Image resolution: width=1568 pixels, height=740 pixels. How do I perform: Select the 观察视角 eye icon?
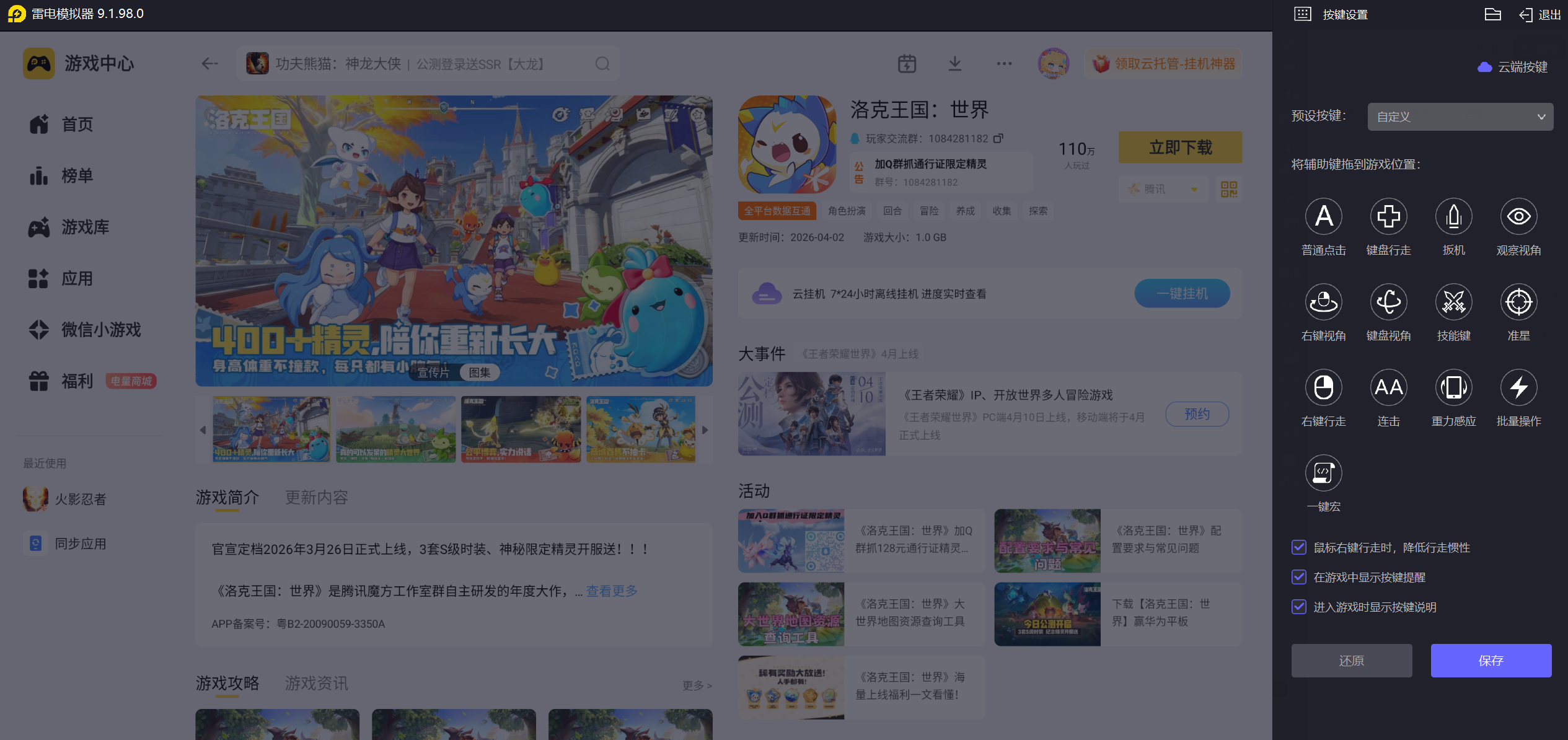pyautogui.click(x=1518, y=216)
